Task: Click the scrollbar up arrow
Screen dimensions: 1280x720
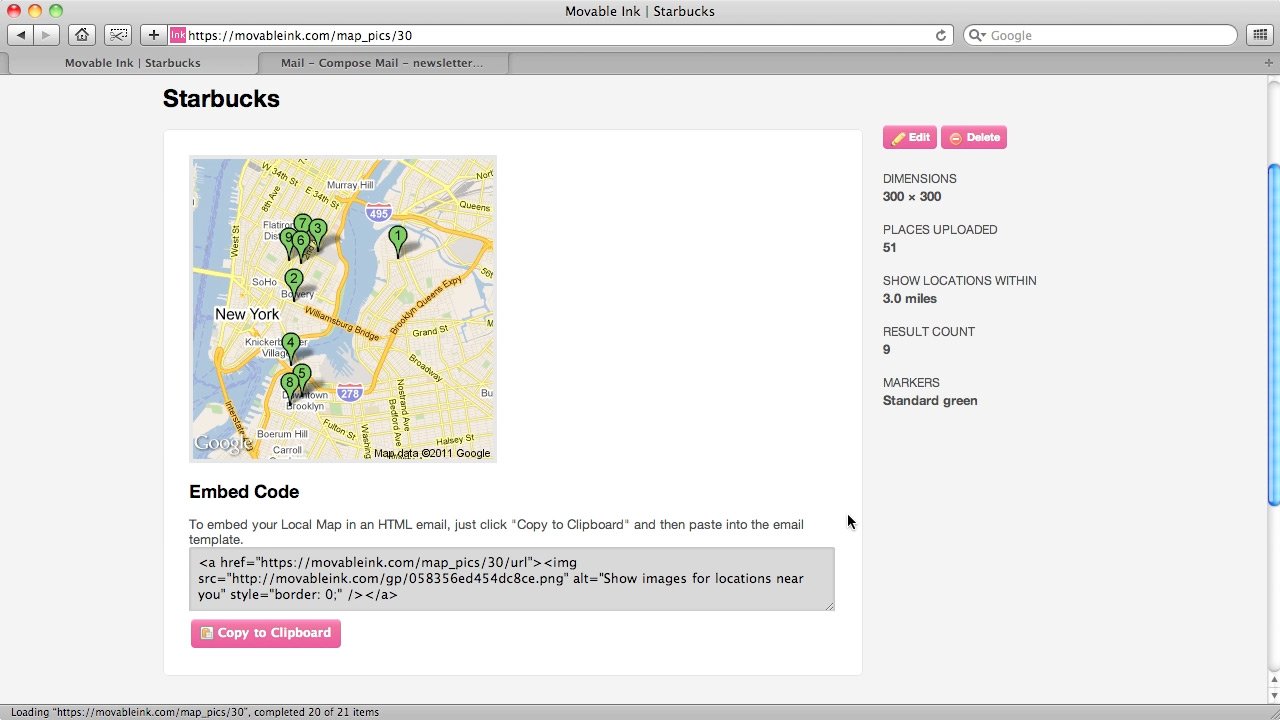Action: click(x=1273, y=681)
